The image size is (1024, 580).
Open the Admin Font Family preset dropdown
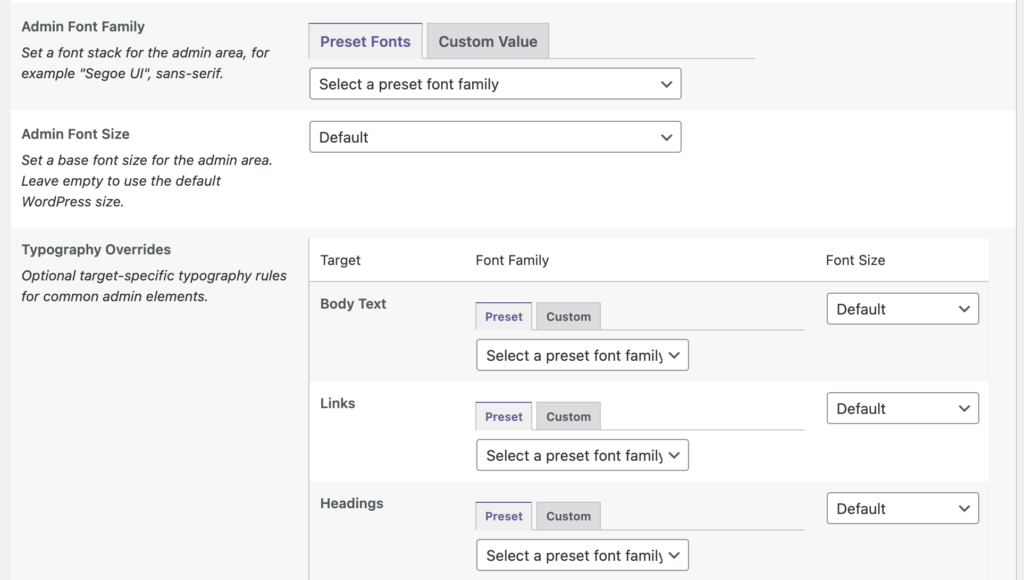[x=495, y=84]
